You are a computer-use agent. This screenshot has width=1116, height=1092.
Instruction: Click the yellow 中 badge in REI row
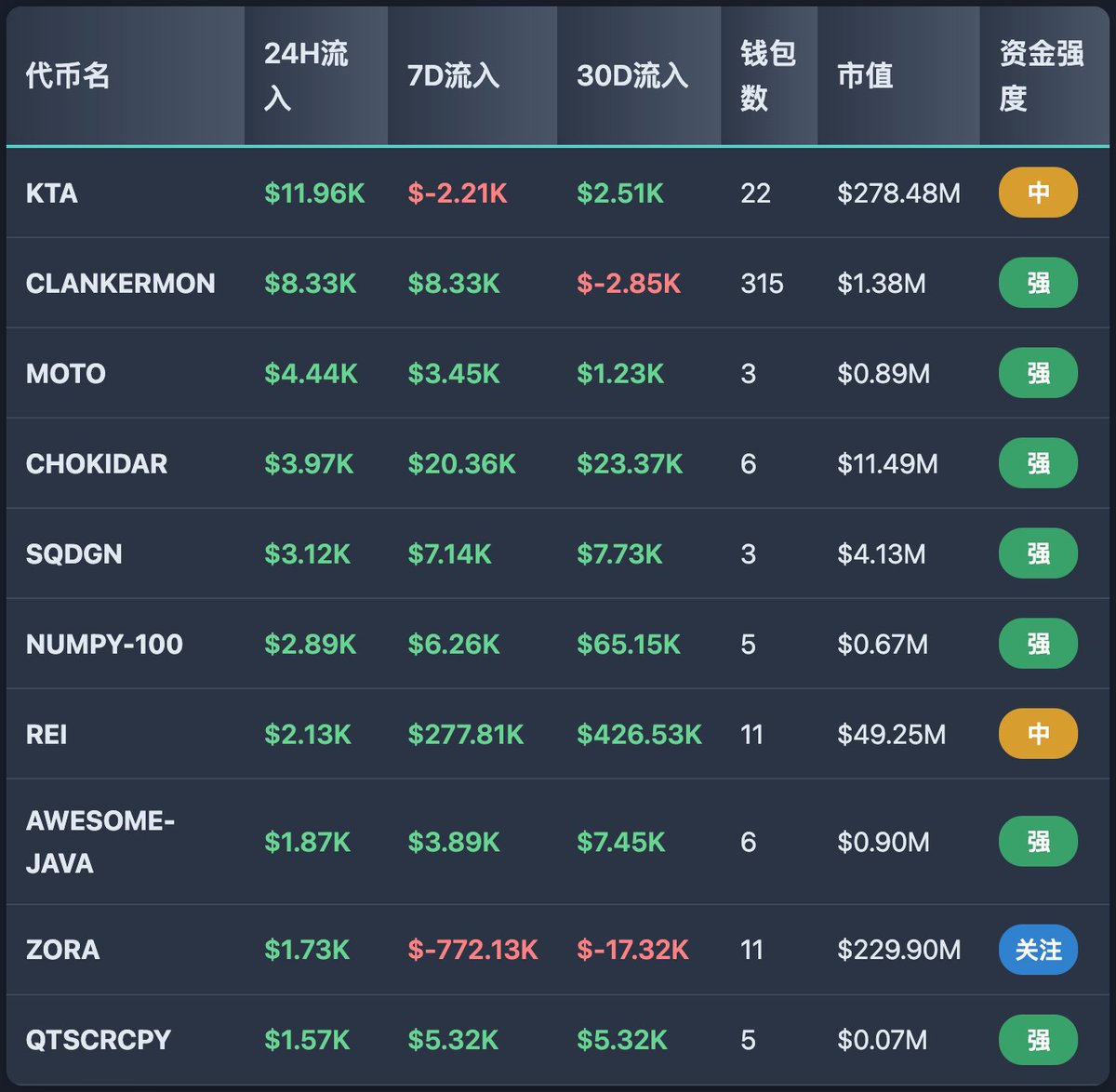(x=1038, y=735)
